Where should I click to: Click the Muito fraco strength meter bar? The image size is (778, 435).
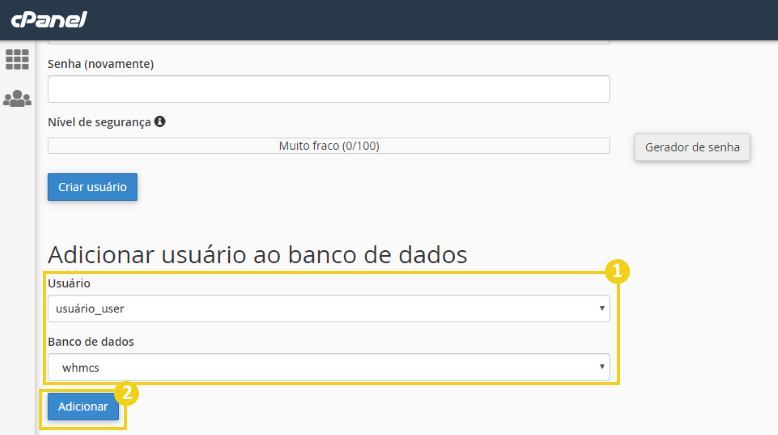(x=328, y=146)
